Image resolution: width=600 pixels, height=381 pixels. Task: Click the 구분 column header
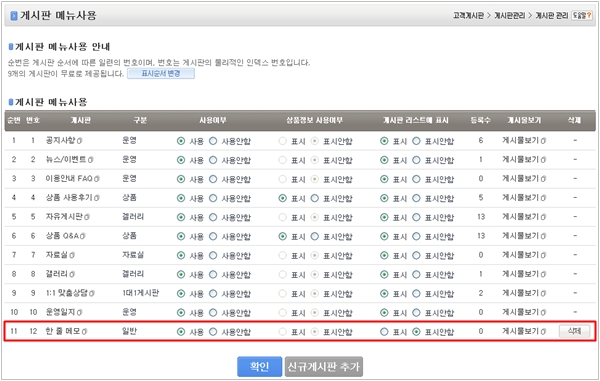coord(140,120)
